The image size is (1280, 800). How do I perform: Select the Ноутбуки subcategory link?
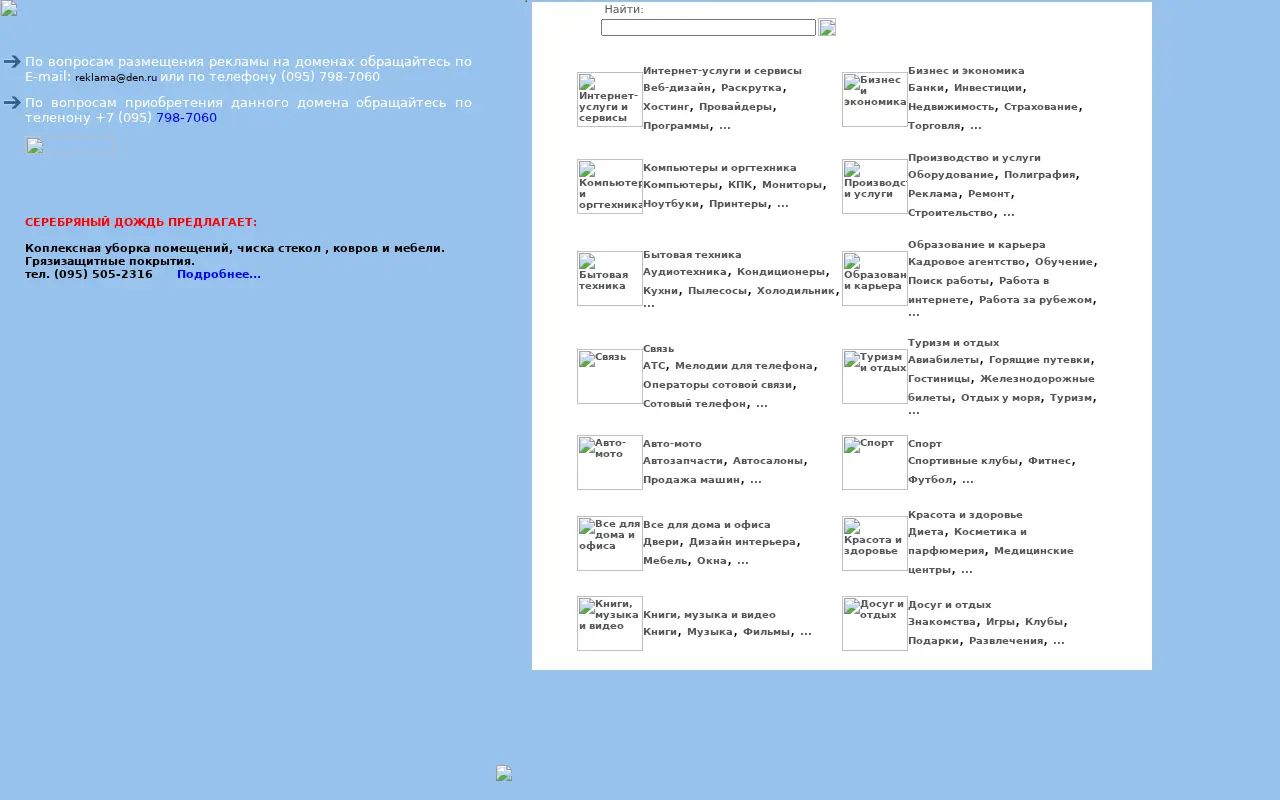point(671,204)
